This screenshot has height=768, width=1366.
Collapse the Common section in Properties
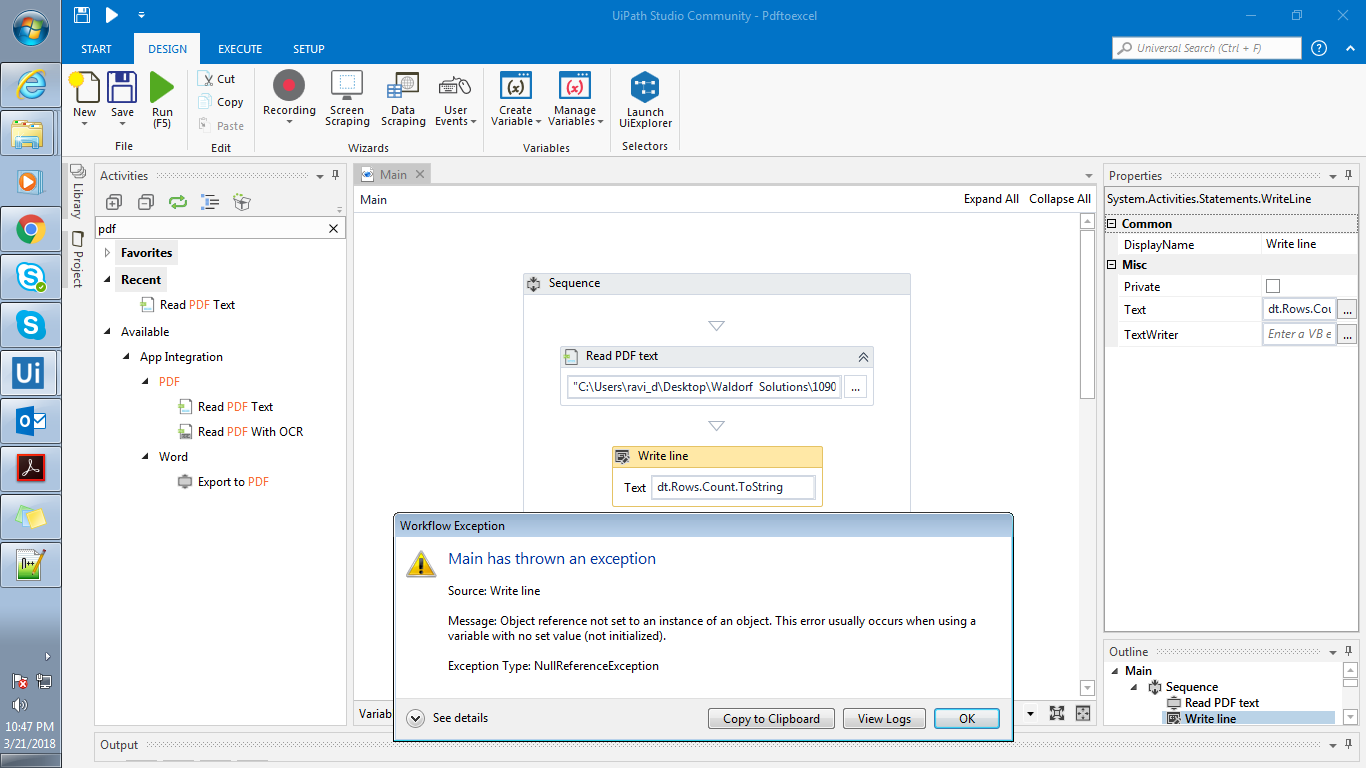click(x=1113, y=224)
